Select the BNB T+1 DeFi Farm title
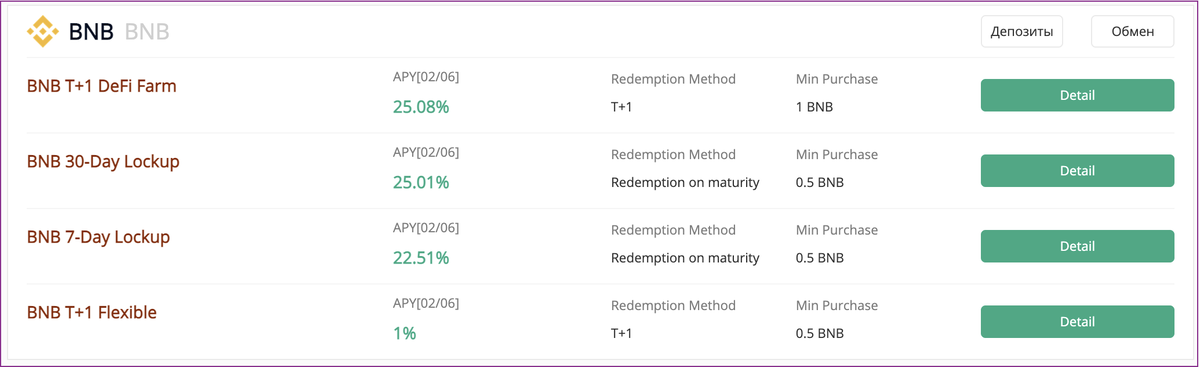This screenshot has width=1200, height=367. (101, 86)
